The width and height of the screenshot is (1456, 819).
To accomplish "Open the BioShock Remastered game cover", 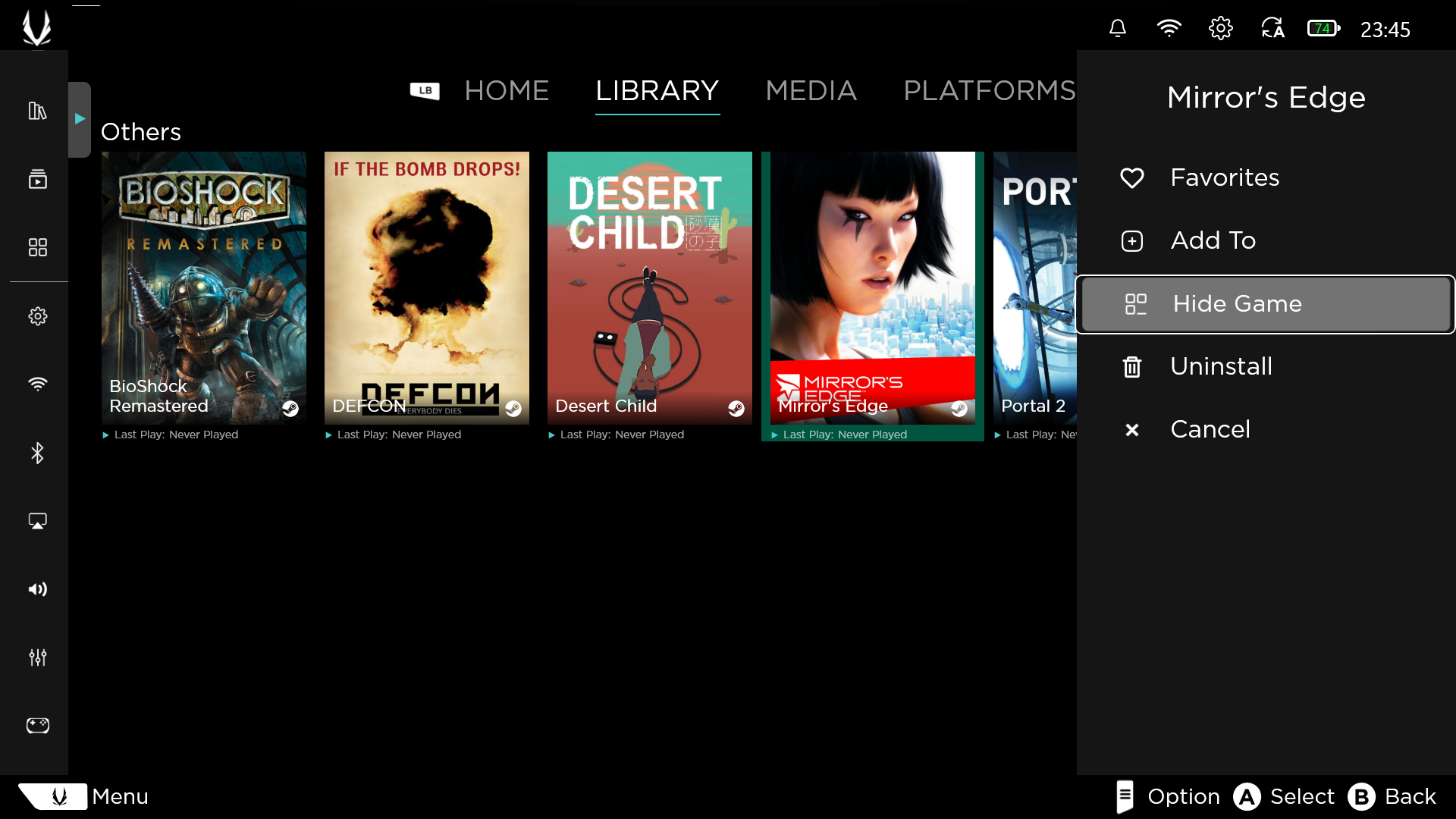I will point(204,288).
